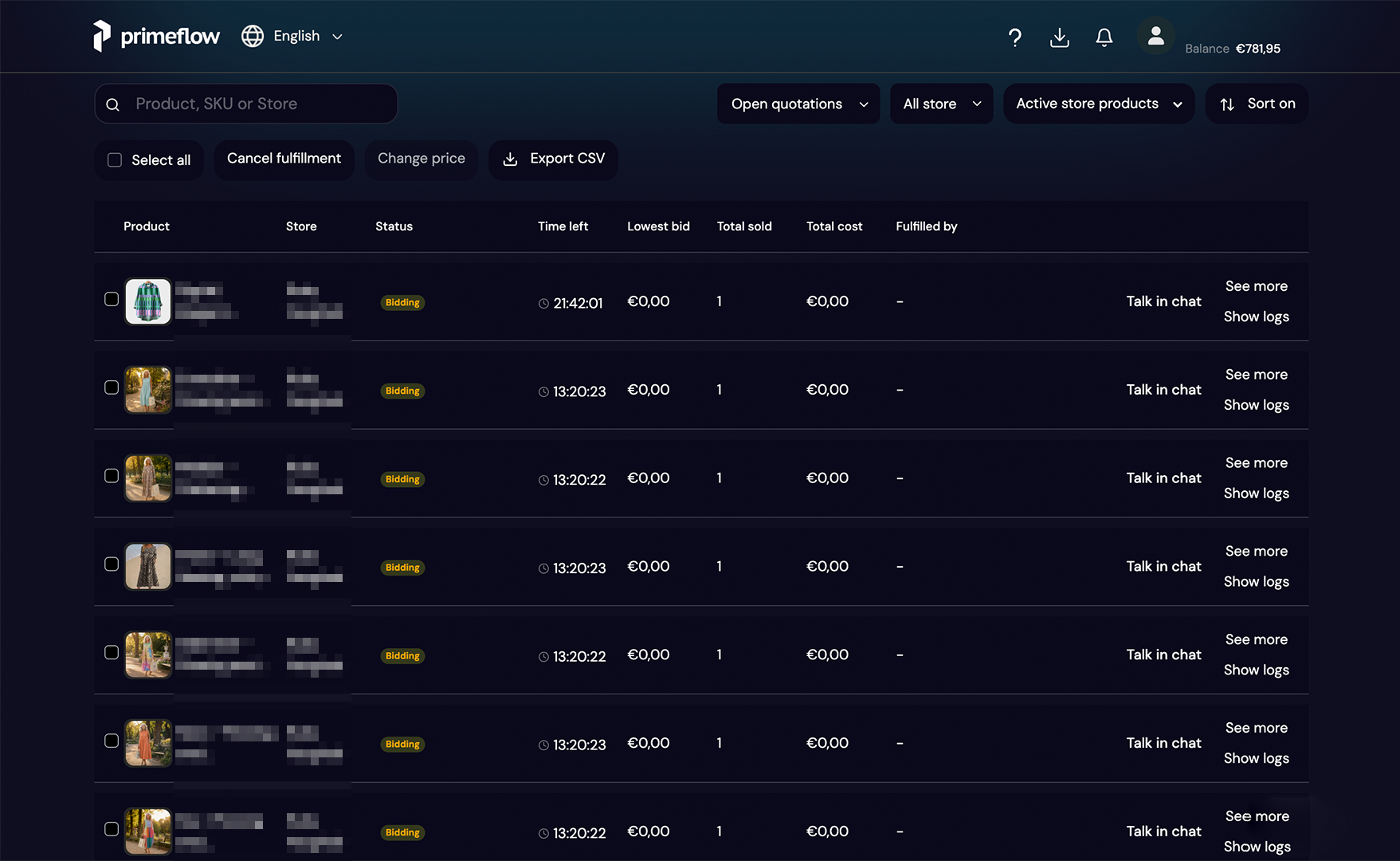Click Talk in chat in first row
Viewport: 1400px width, 861px height.
tap(1163, 301)
